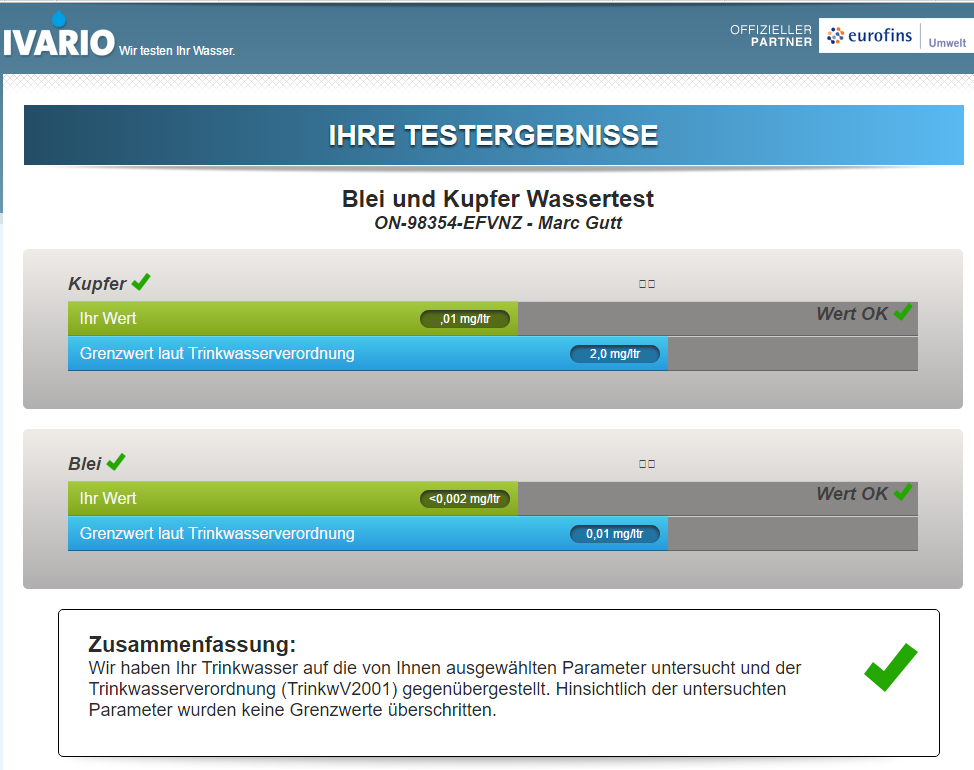Click the green 'Ihr Wert' bar for Kupfer
Viewport: 974px width, 770px height.
tap(293, 319)
